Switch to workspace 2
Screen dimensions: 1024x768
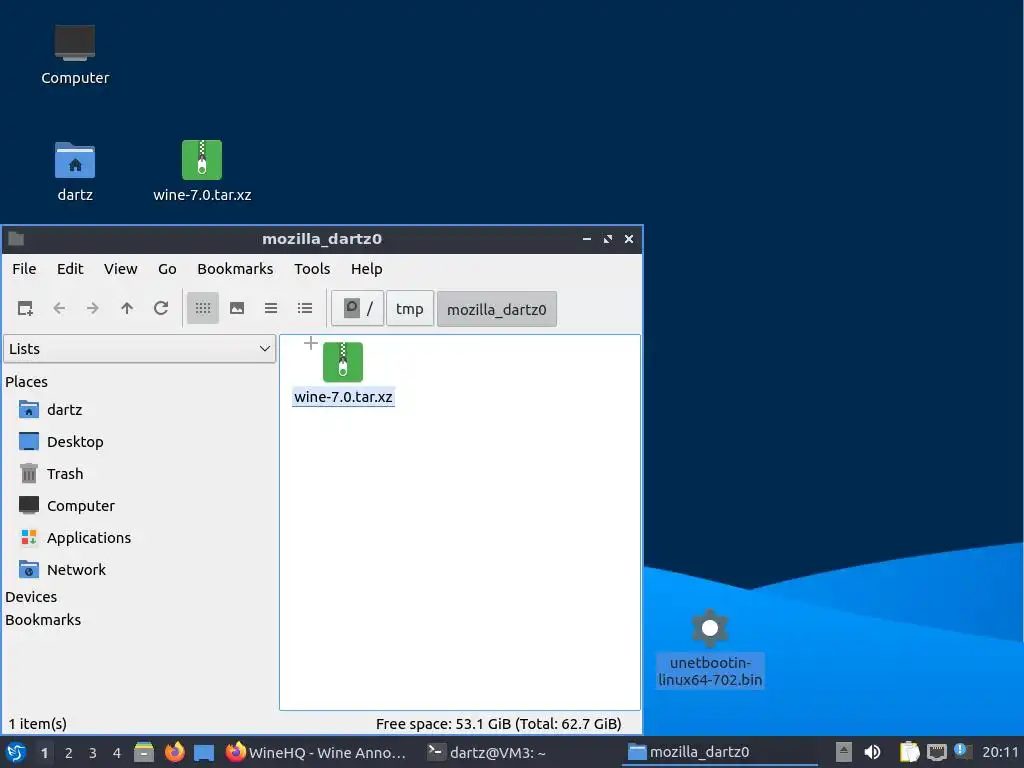[69, 753]
